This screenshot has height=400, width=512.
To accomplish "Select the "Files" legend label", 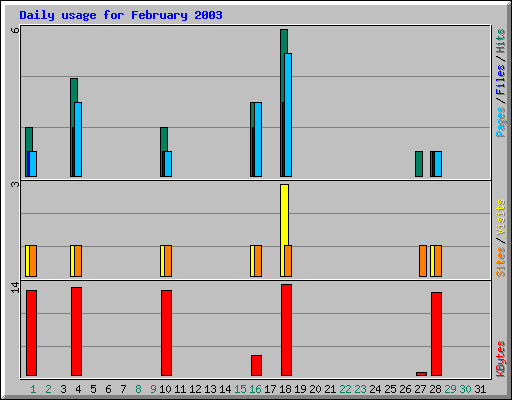I will [x=500, y=80].
